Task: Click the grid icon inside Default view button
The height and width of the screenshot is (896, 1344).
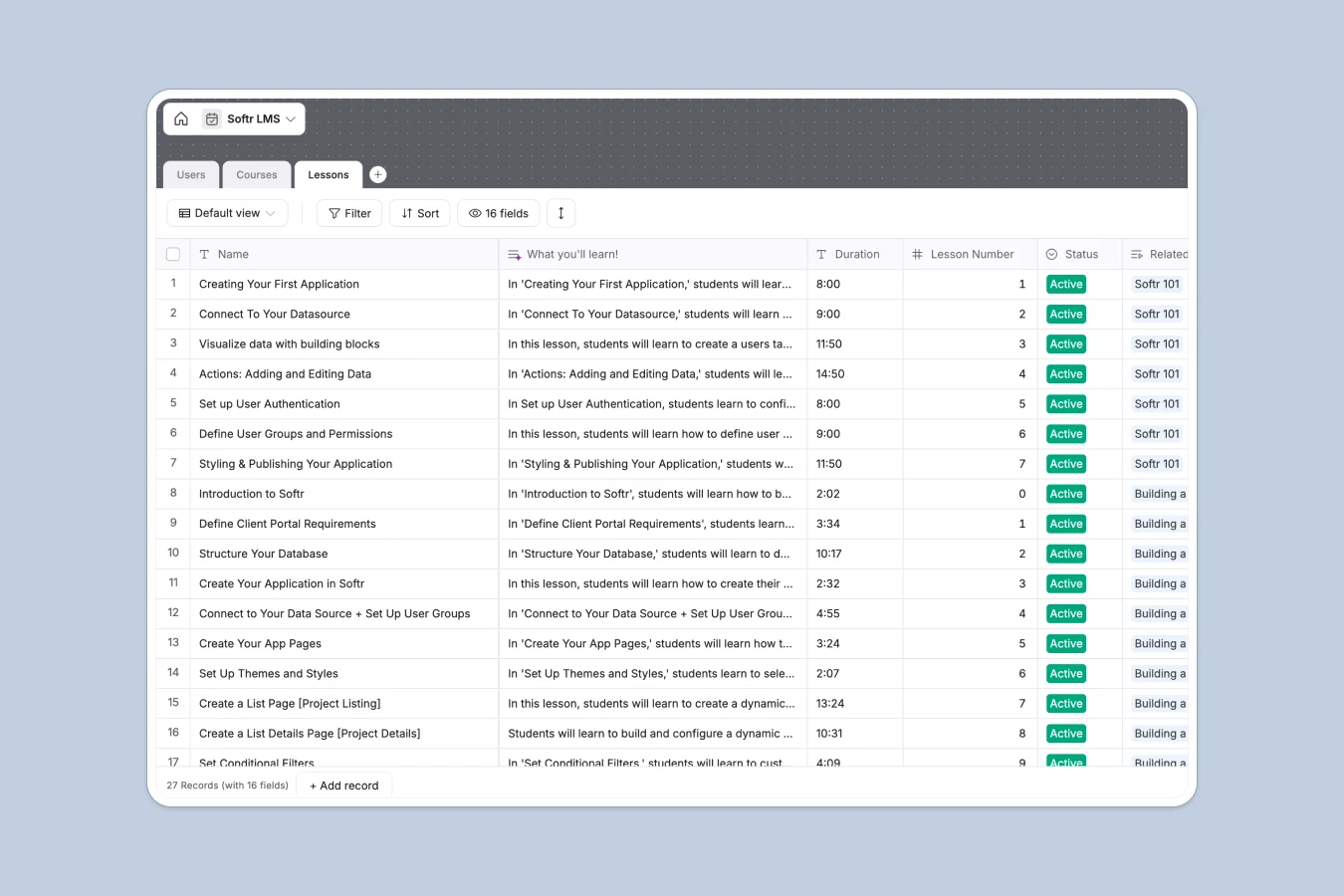Action: pyautogui.click(x=184, y=213)
